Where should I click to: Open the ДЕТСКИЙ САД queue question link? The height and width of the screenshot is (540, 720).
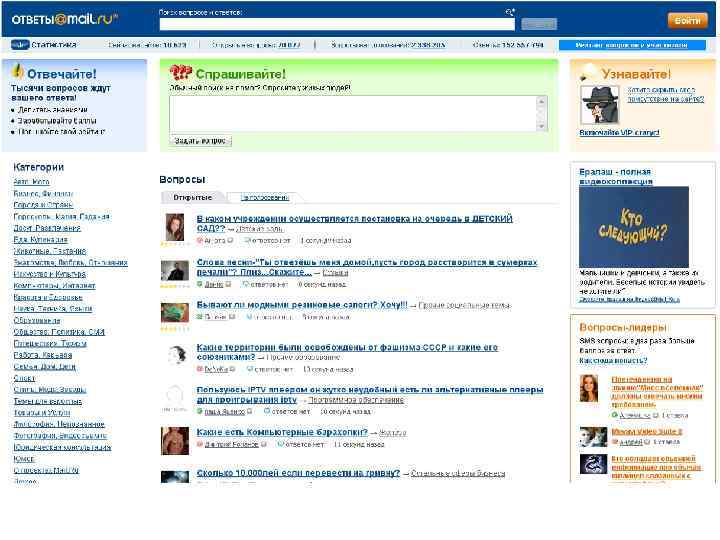pyautogui.click(x=354, y=223)
